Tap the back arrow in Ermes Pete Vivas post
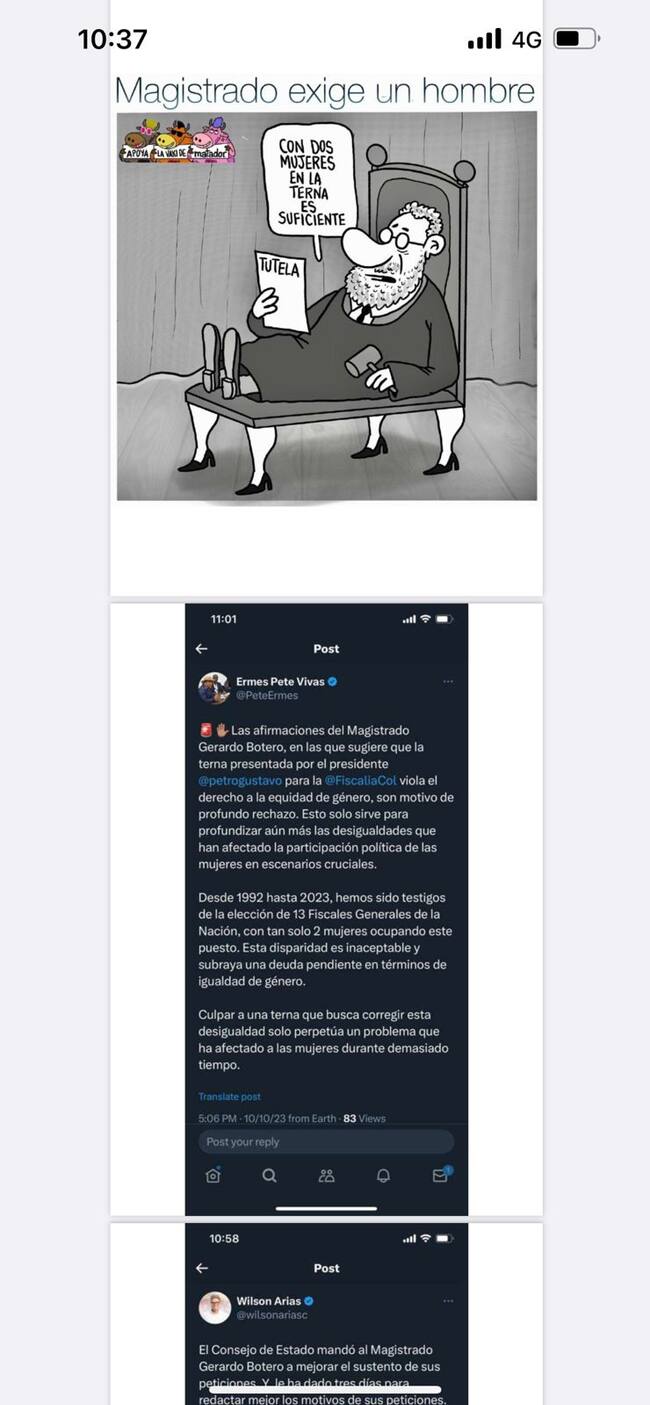The image size is (650, 1405). point(201,648)
